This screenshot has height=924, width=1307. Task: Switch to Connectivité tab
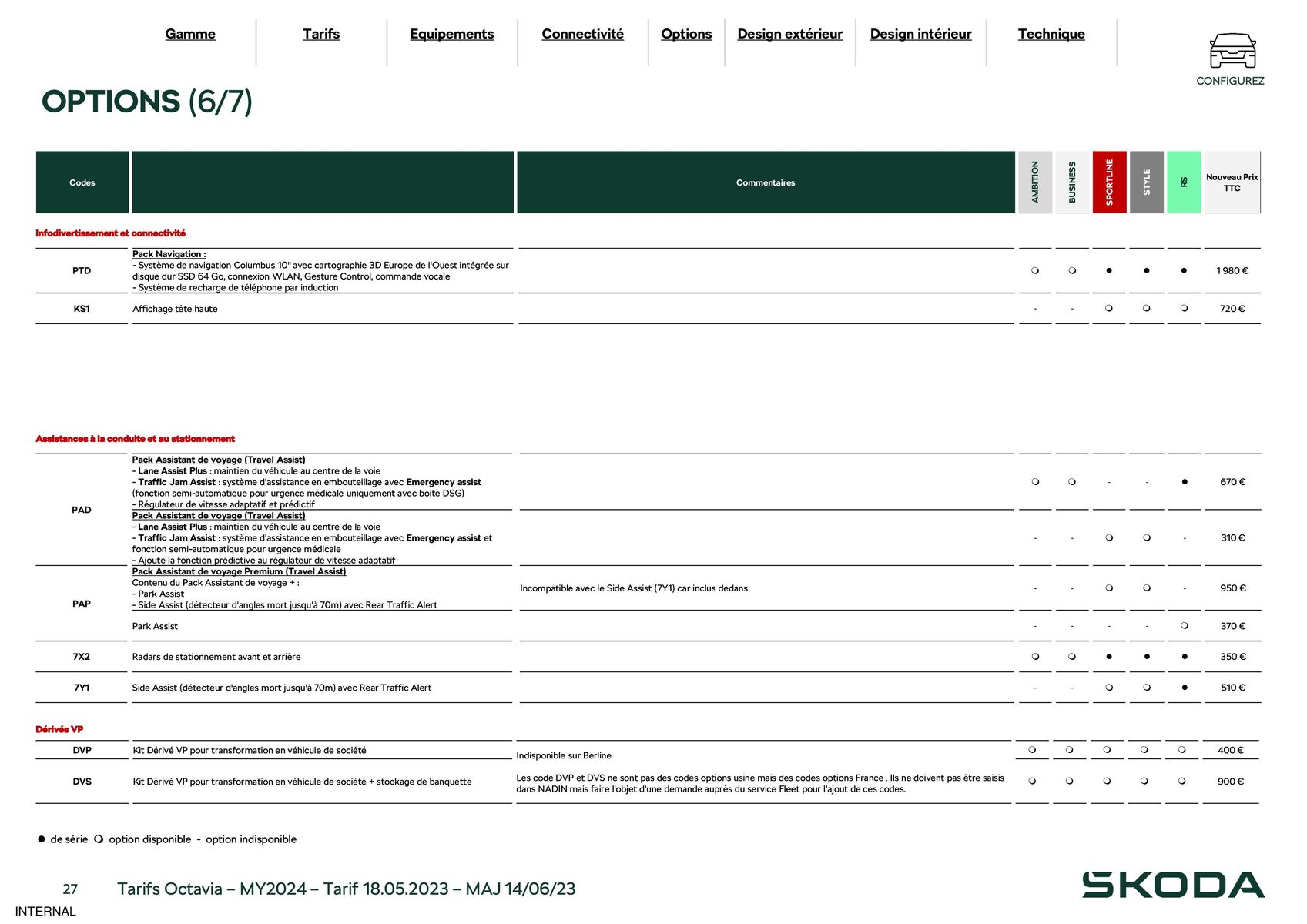(583, 34)
